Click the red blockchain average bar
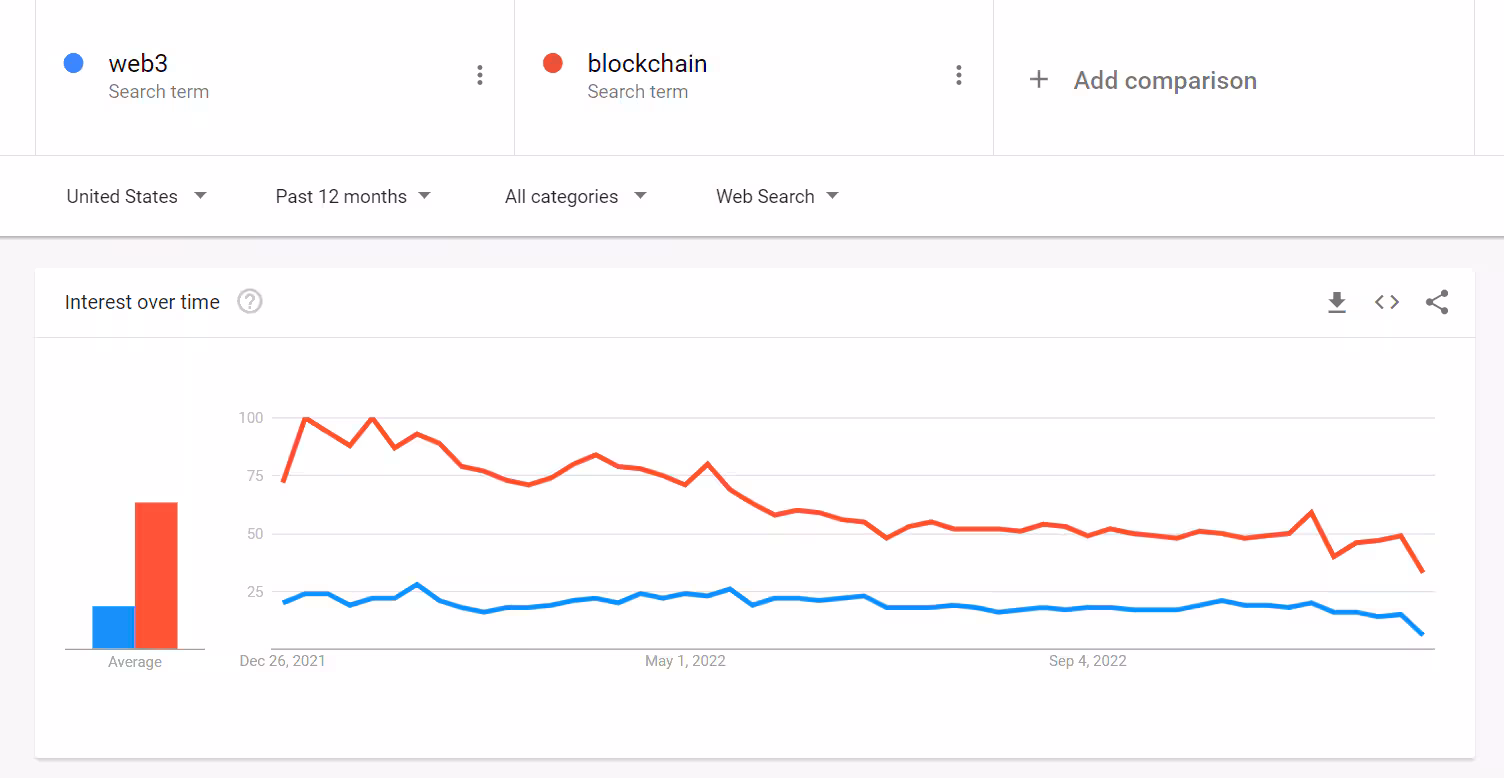 [156, 575]
